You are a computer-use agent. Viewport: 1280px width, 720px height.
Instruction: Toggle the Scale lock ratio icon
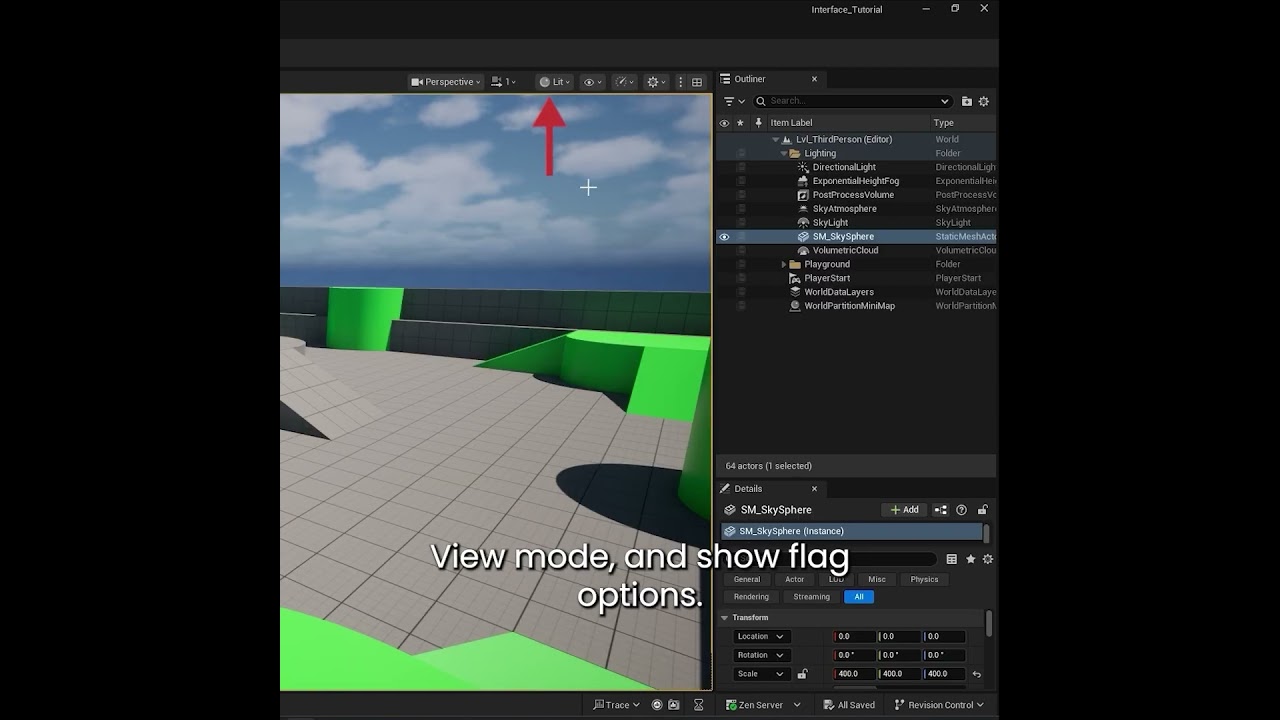802,674
